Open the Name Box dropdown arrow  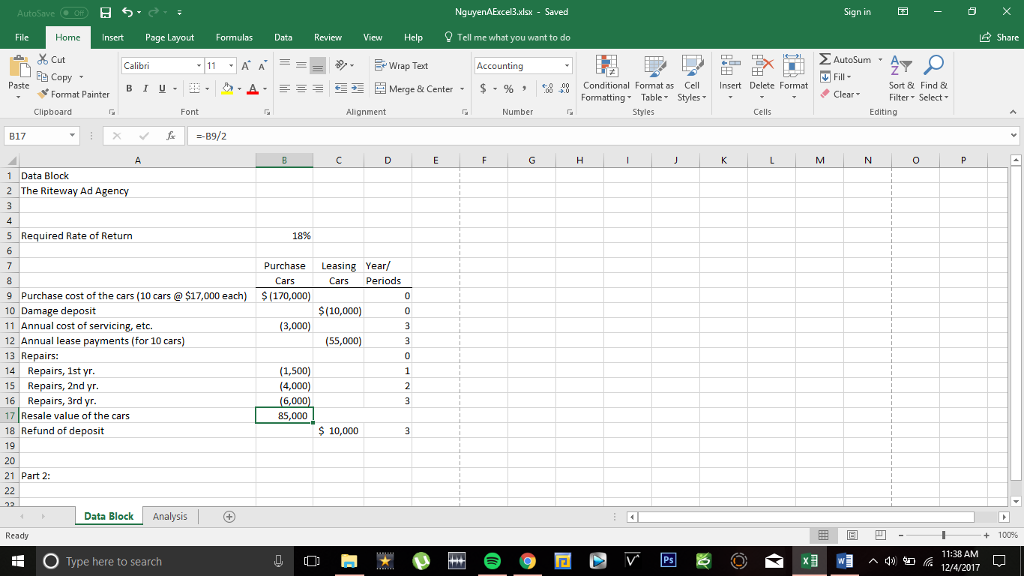click(73, 134)
